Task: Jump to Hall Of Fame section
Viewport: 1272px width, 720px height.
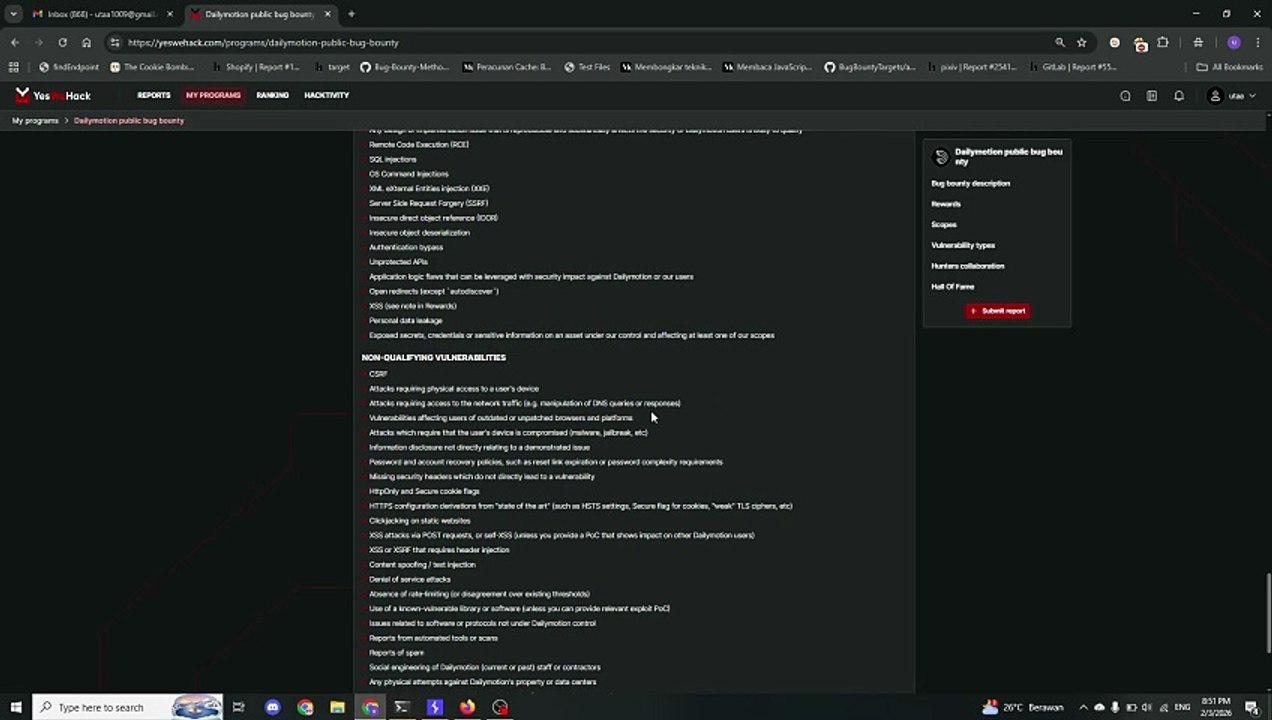Action: (952, 287)
